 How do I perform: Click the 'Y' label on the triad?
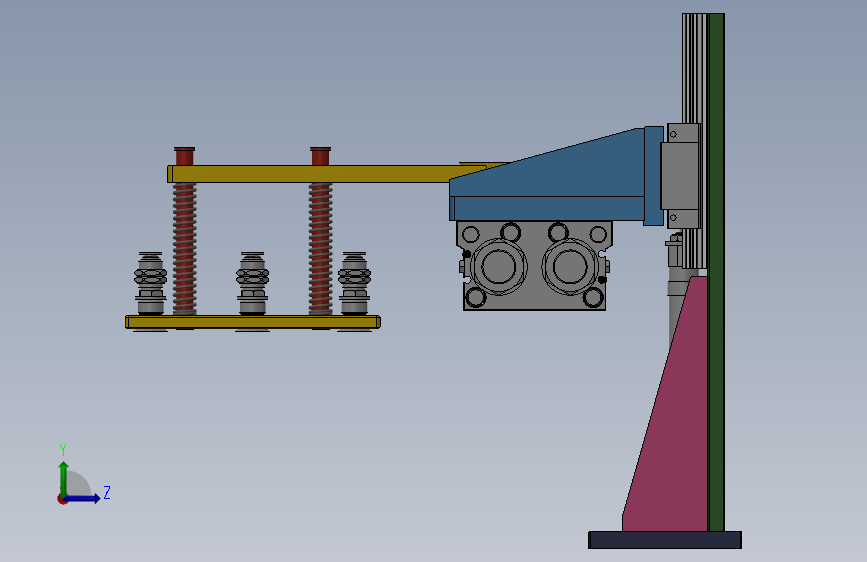pyautogui.click(x=63, y=450)
